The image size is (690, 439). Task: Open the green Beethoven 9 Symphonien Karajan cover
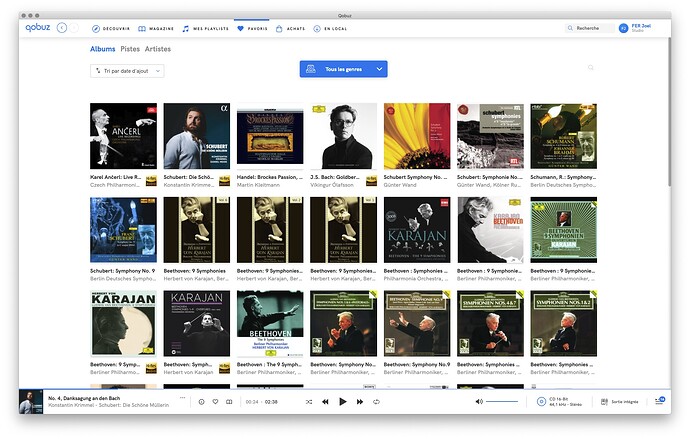[x=563, y=230]
